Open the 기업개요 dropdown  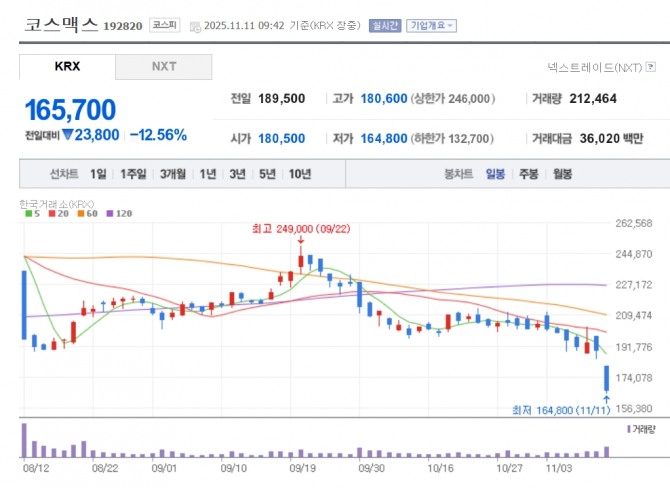point(431,26)
